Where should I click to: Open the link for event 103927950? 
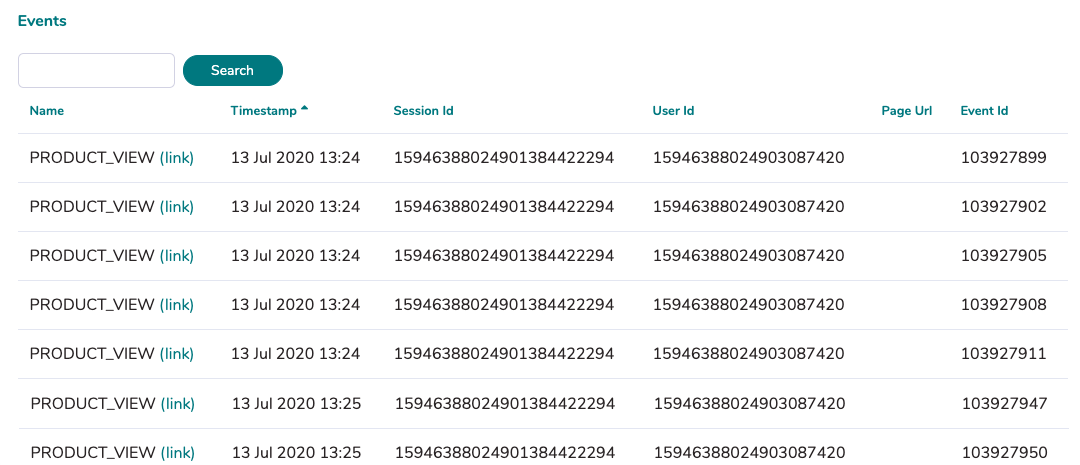pos(178,453)
